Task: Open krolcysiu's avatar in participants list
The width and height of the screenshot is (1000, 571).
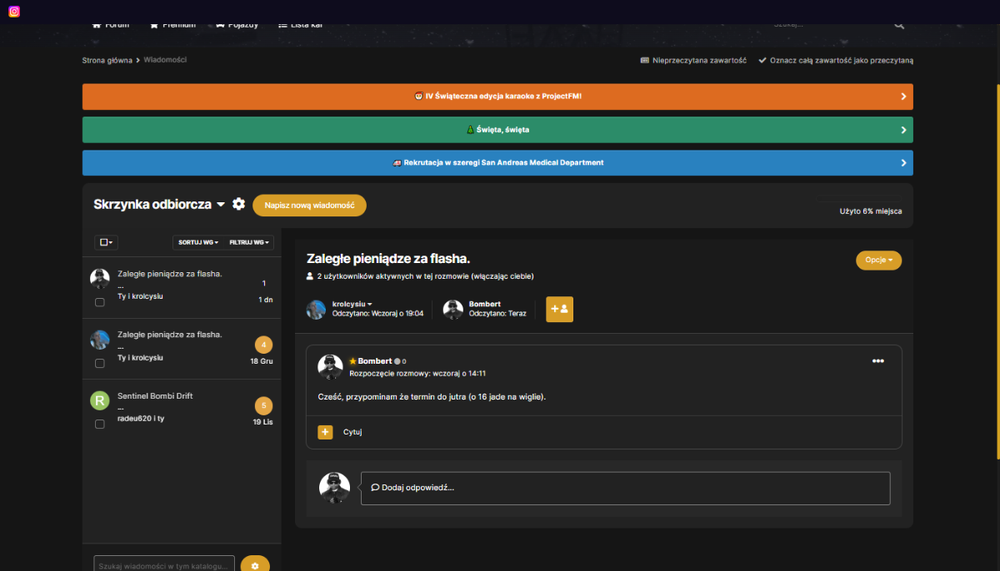Action: pos(316,309)
